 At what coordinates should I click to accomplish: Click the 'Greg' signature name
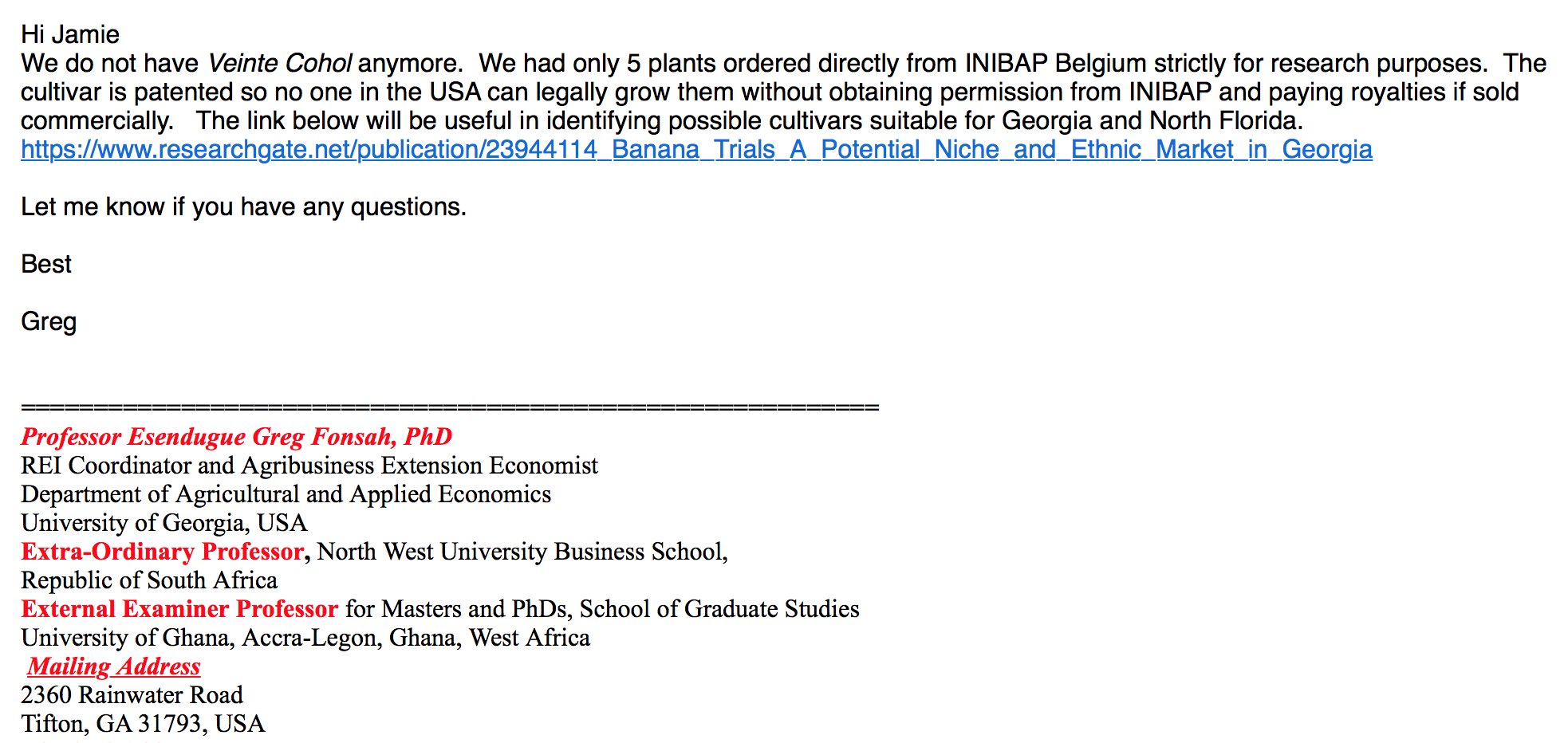[49, 322]
